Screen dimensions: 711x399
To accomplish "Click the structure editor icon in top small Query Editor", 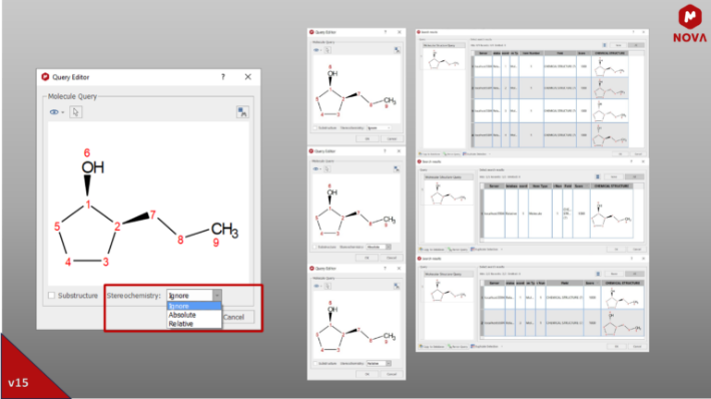I will coord(397,50).
